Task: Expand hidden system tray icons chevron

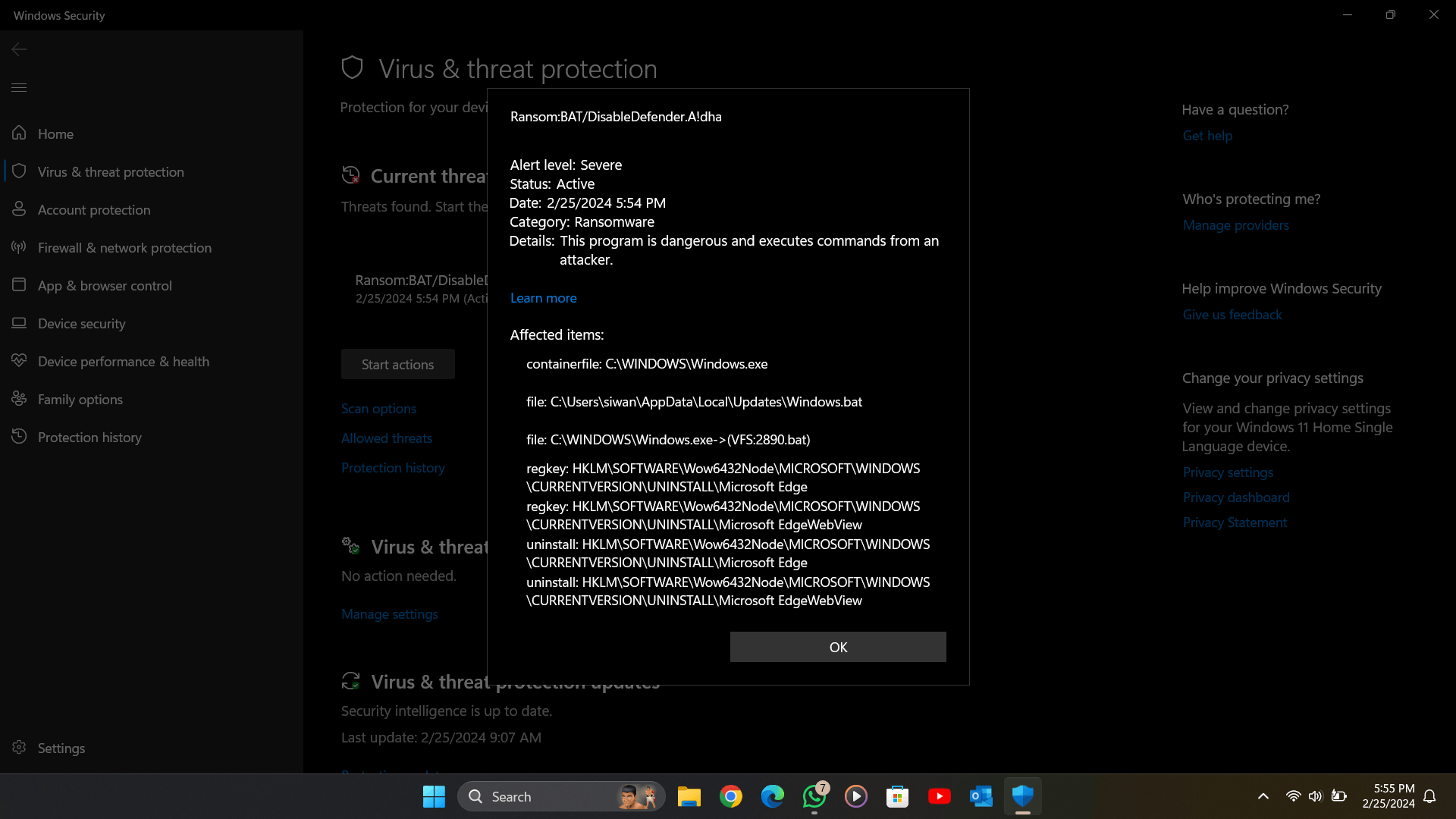Action: 1263,796
